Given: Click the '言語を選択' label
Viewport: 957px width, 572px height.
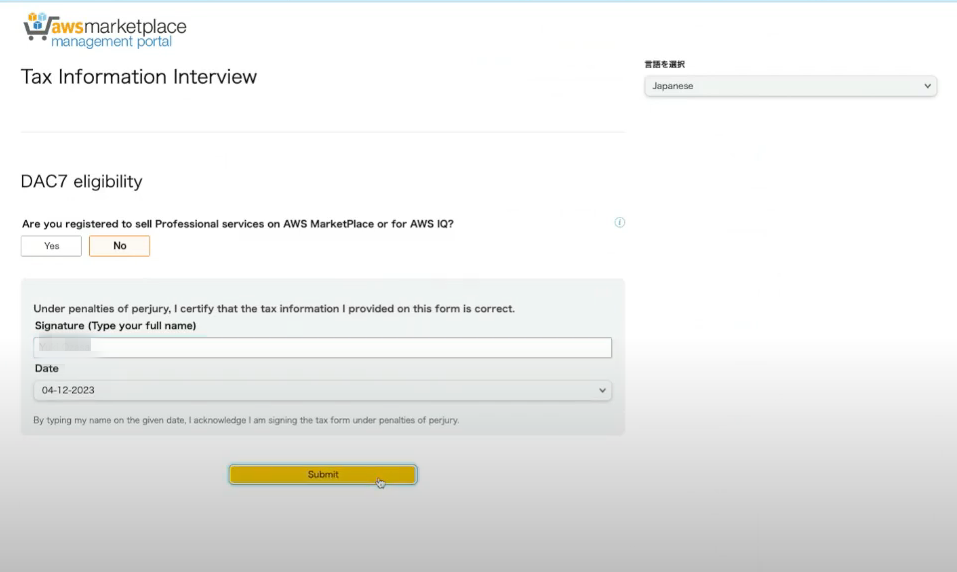Looking at the screenshot, I should (665, 64).
